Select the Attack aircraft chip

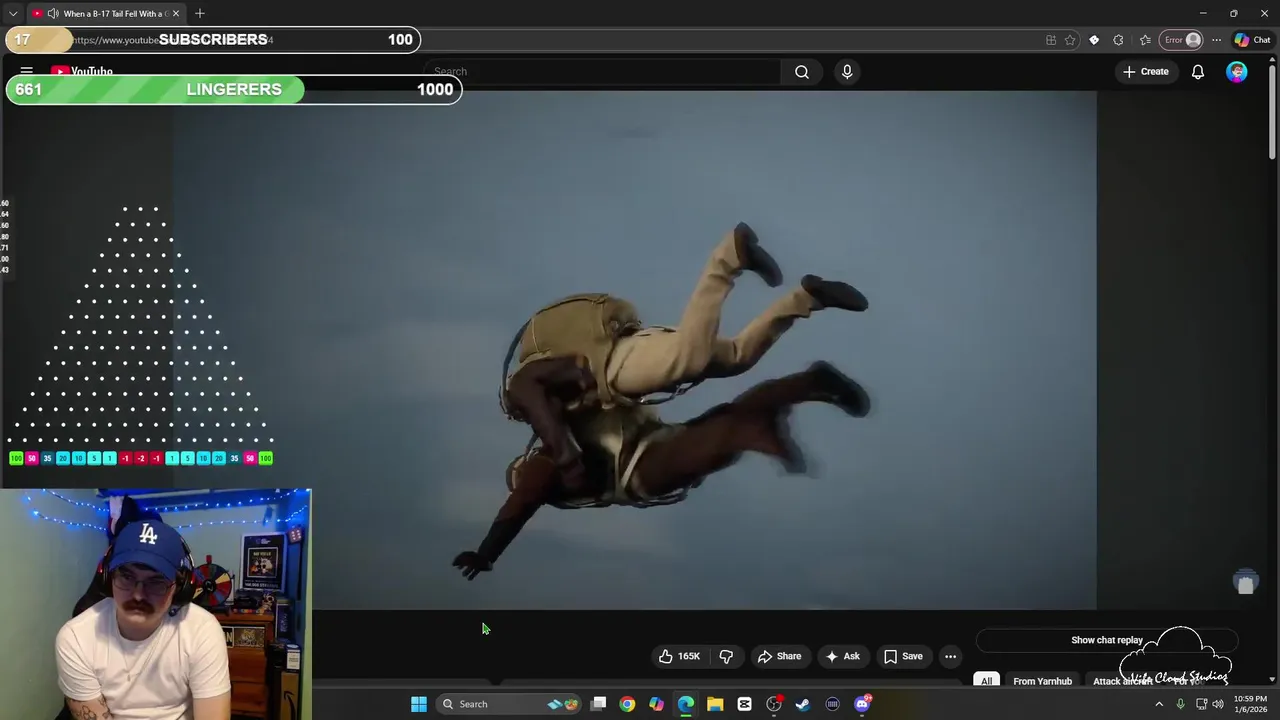pyautogui.click(x=1123, y=681)
